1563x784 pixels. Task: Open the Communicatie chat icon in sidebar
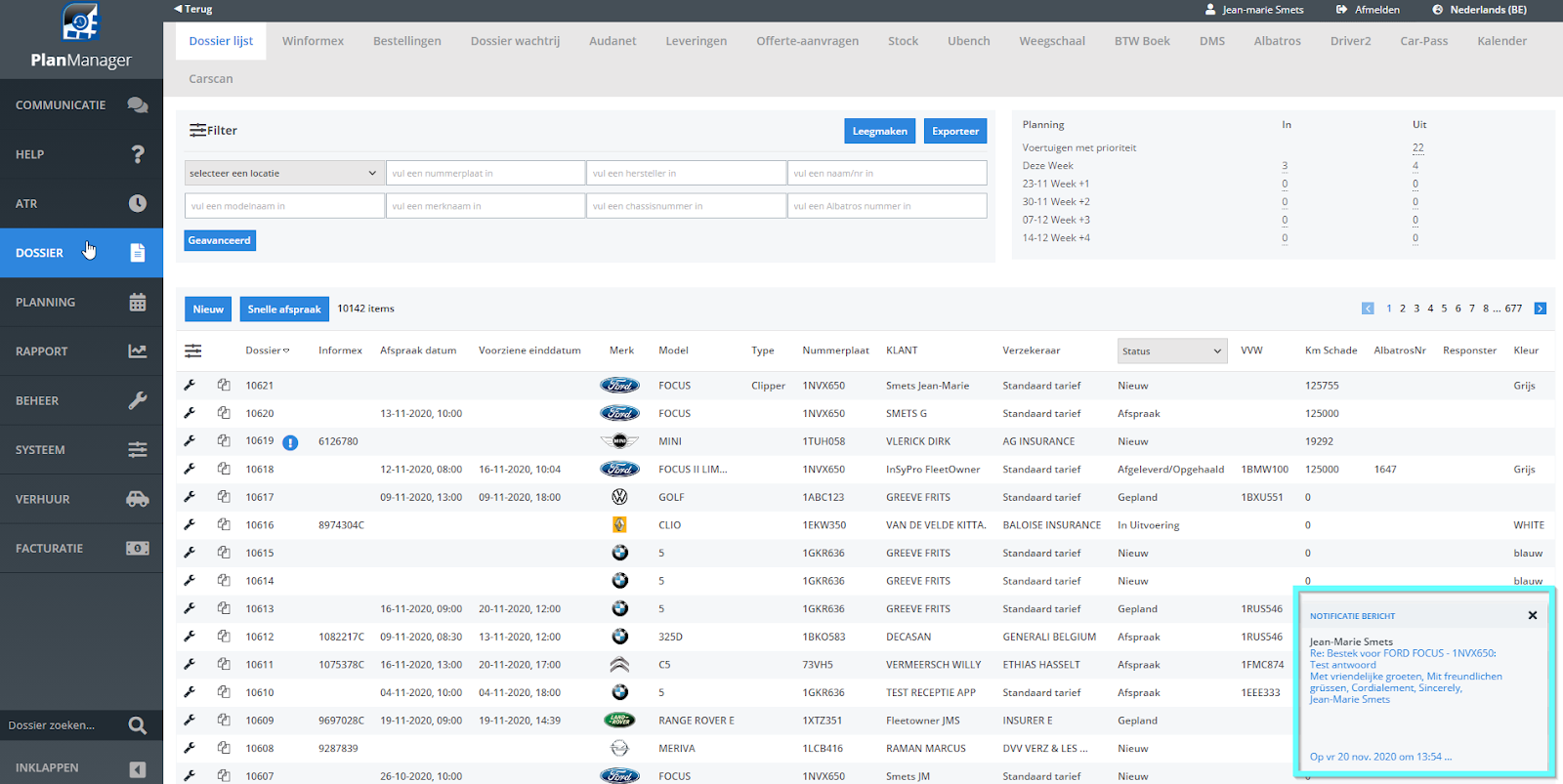[x=138, y=105]
